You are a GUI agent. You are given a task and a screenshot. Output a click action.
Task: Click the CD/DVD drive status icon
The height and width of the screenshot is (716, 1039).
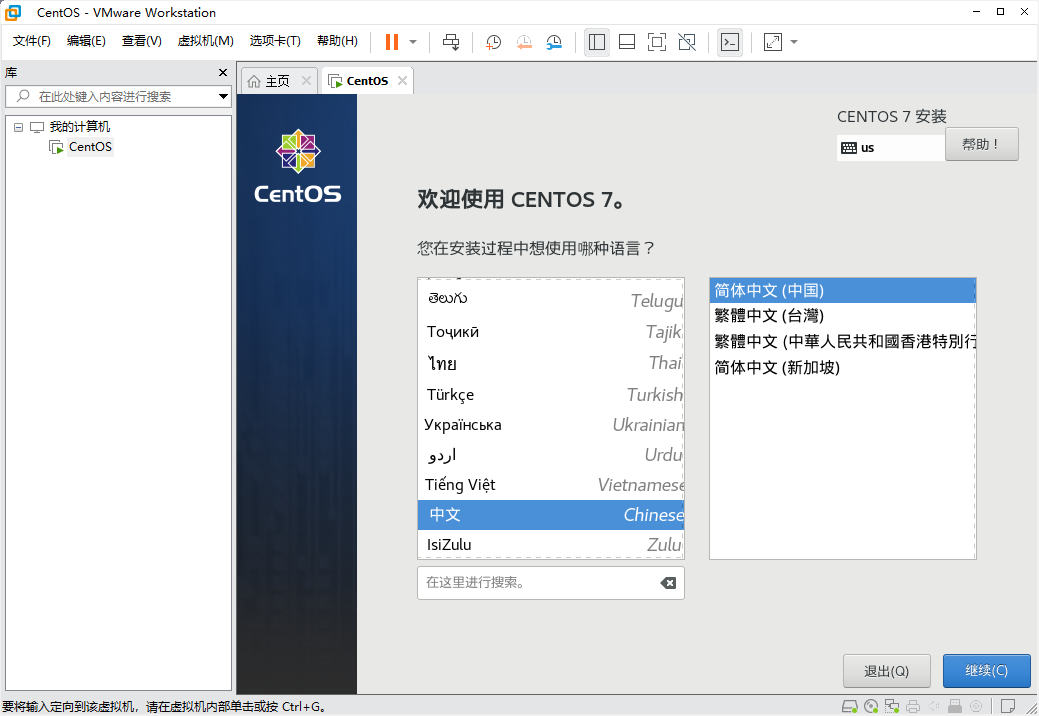871,706
